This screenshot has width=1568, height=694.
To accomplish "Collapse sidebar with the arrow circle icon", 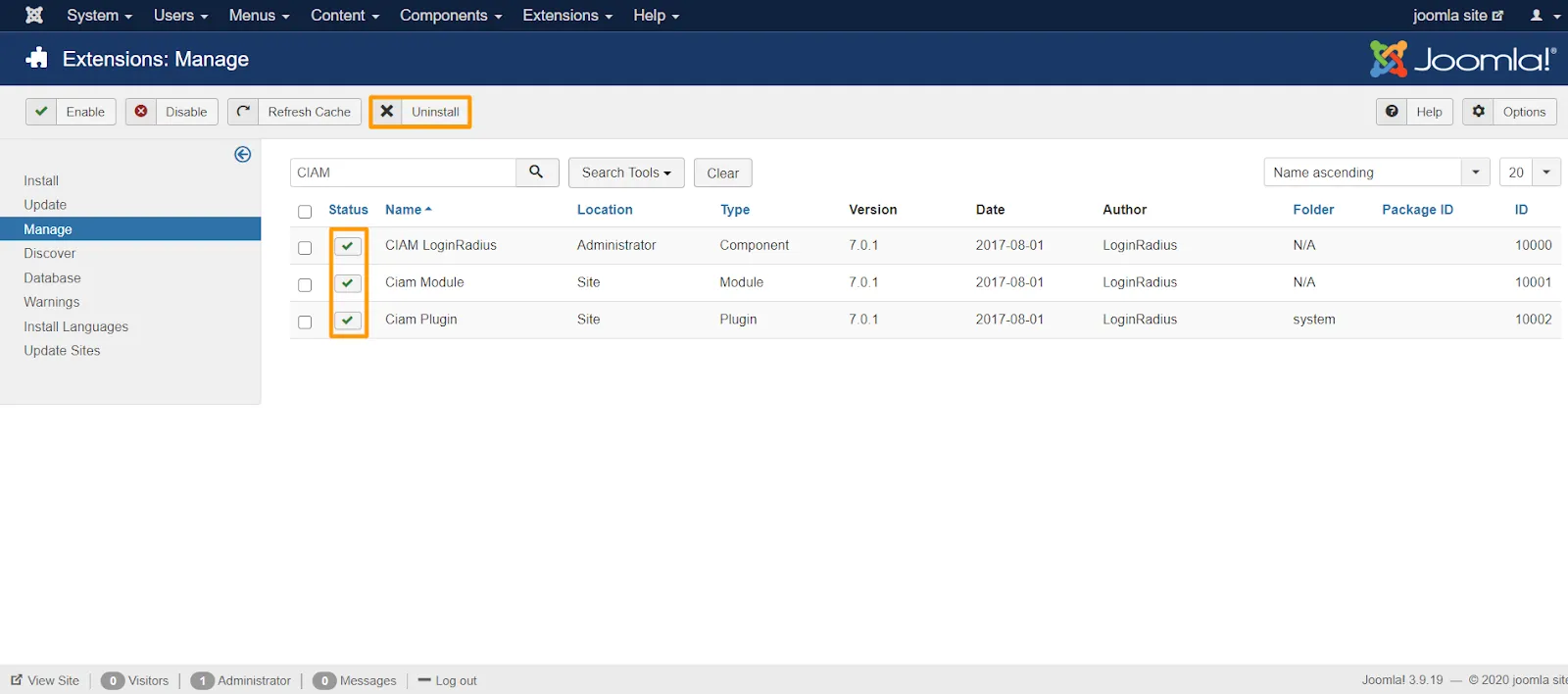I will 243,155.
